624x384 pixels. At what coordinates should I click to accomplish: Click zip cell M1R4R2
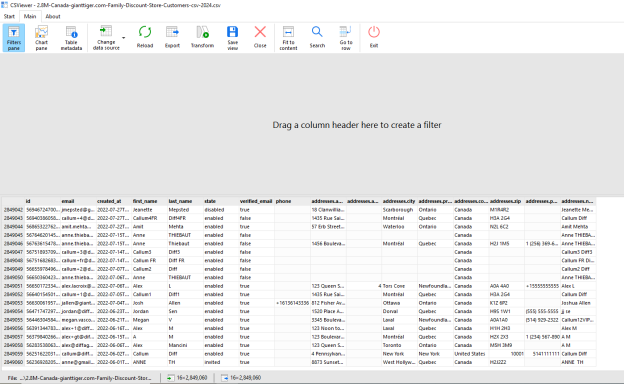pos(507,210)
